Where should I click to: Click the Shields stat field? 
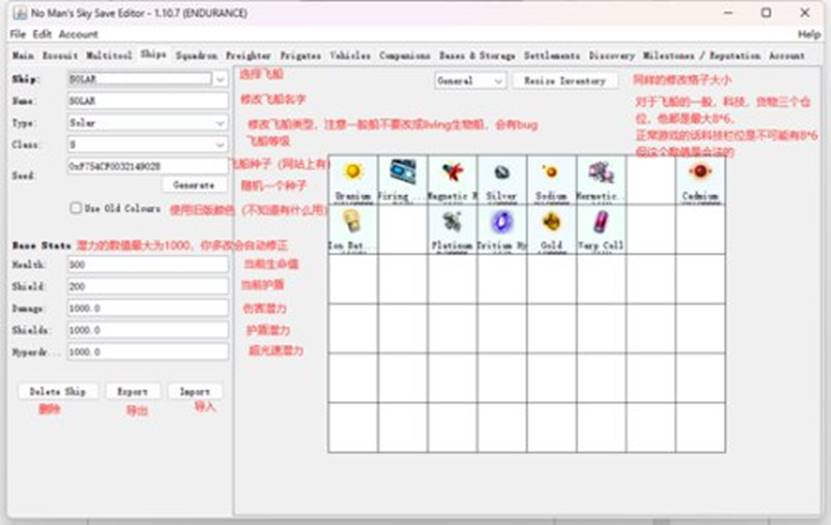coord(148,330)
